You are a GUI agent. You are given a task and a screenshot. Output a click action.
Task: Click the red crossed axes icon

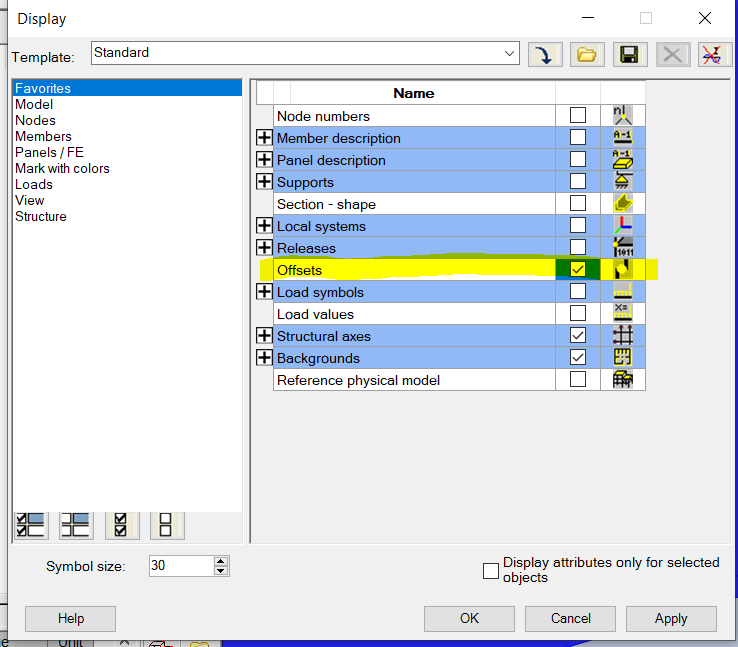coord(714,55)
